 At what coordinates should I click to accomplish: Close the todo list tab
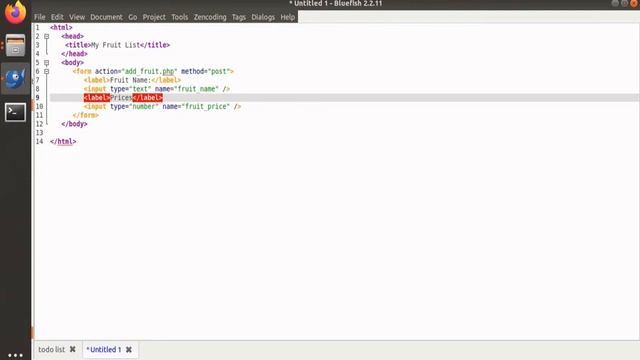[73, 349]
